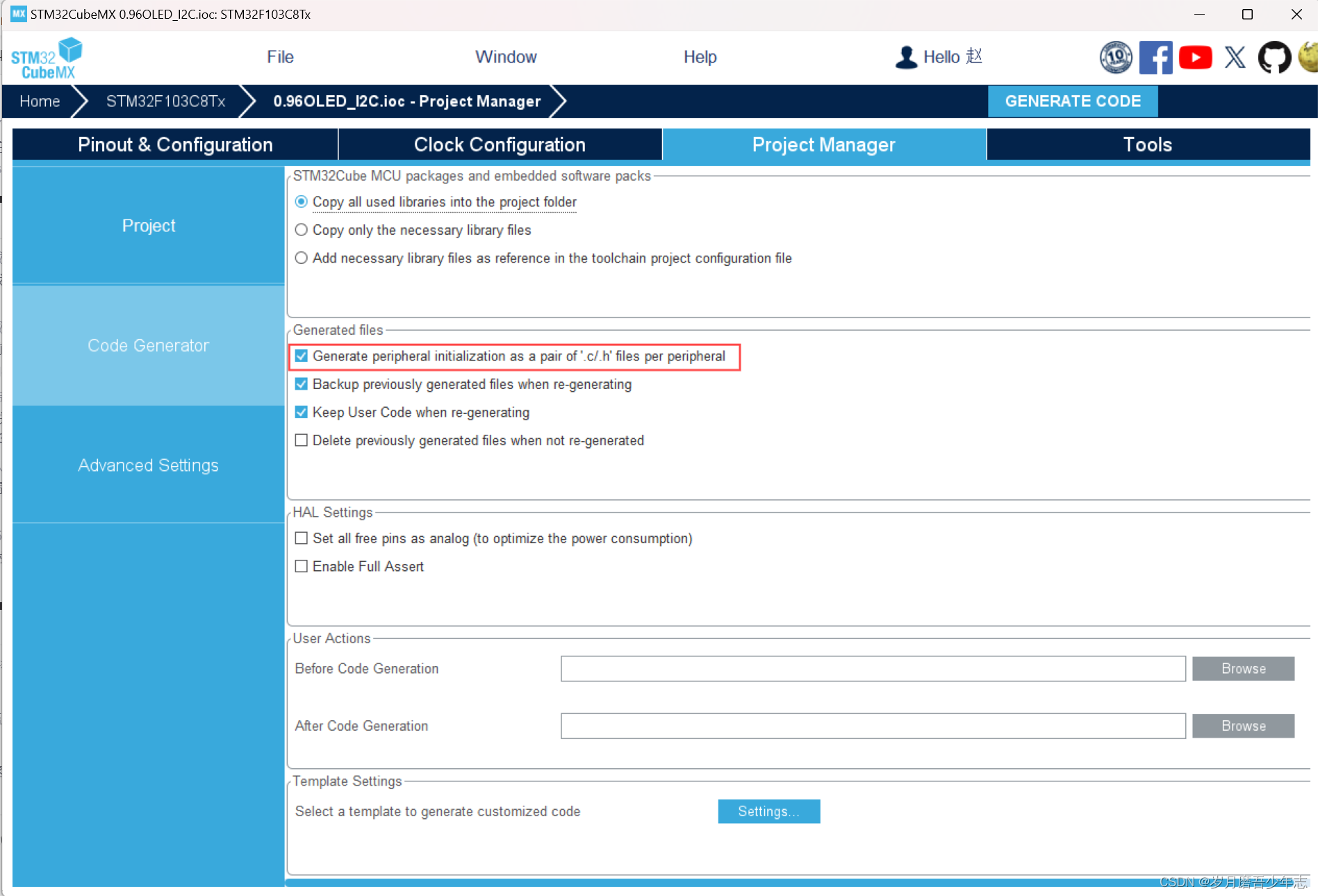Image resolution: width=1318 pixels, height=896 pixels.
Task: Enable Full Assert checkbox
Action: click(x=301, y=566)
